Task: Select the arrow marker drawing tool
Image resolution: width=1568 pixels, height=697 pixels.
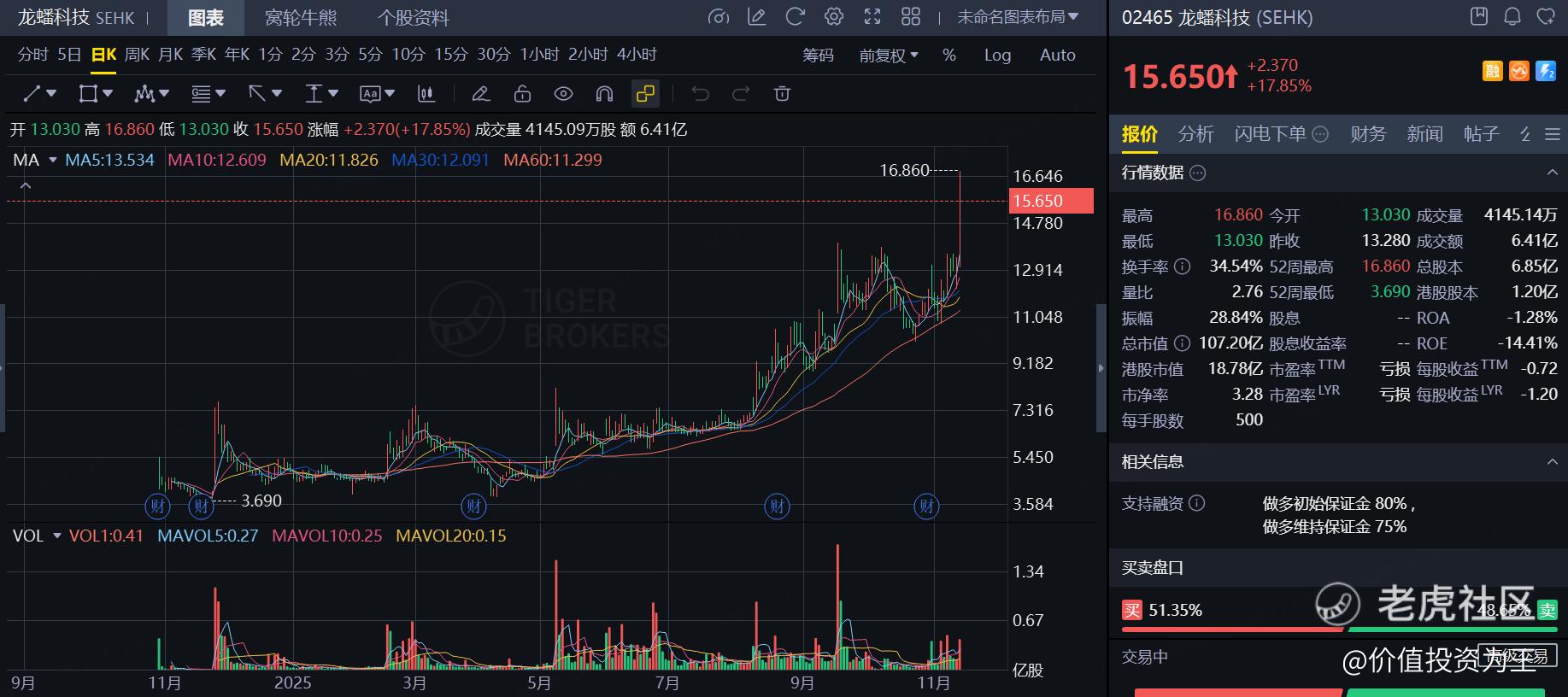Action: click(x=257, y=94)
